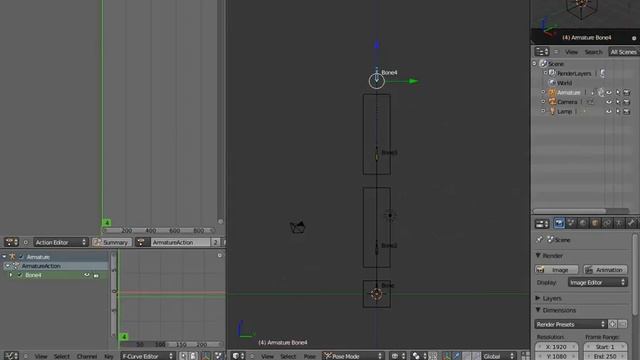Toggle Bone4 channel visibility eye
Screen dimensions: 640x360
point(87,275)
